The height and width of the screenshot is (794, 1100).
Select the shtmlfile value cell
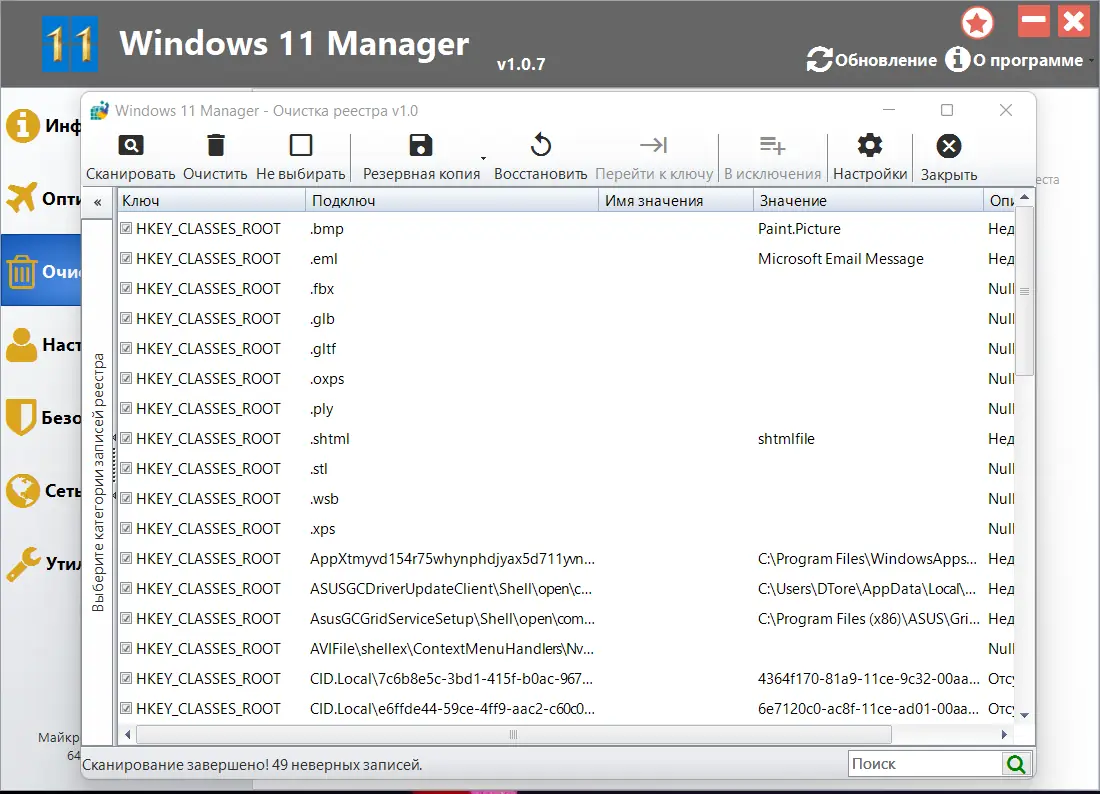pyautogui.click(x=786, y=439)
